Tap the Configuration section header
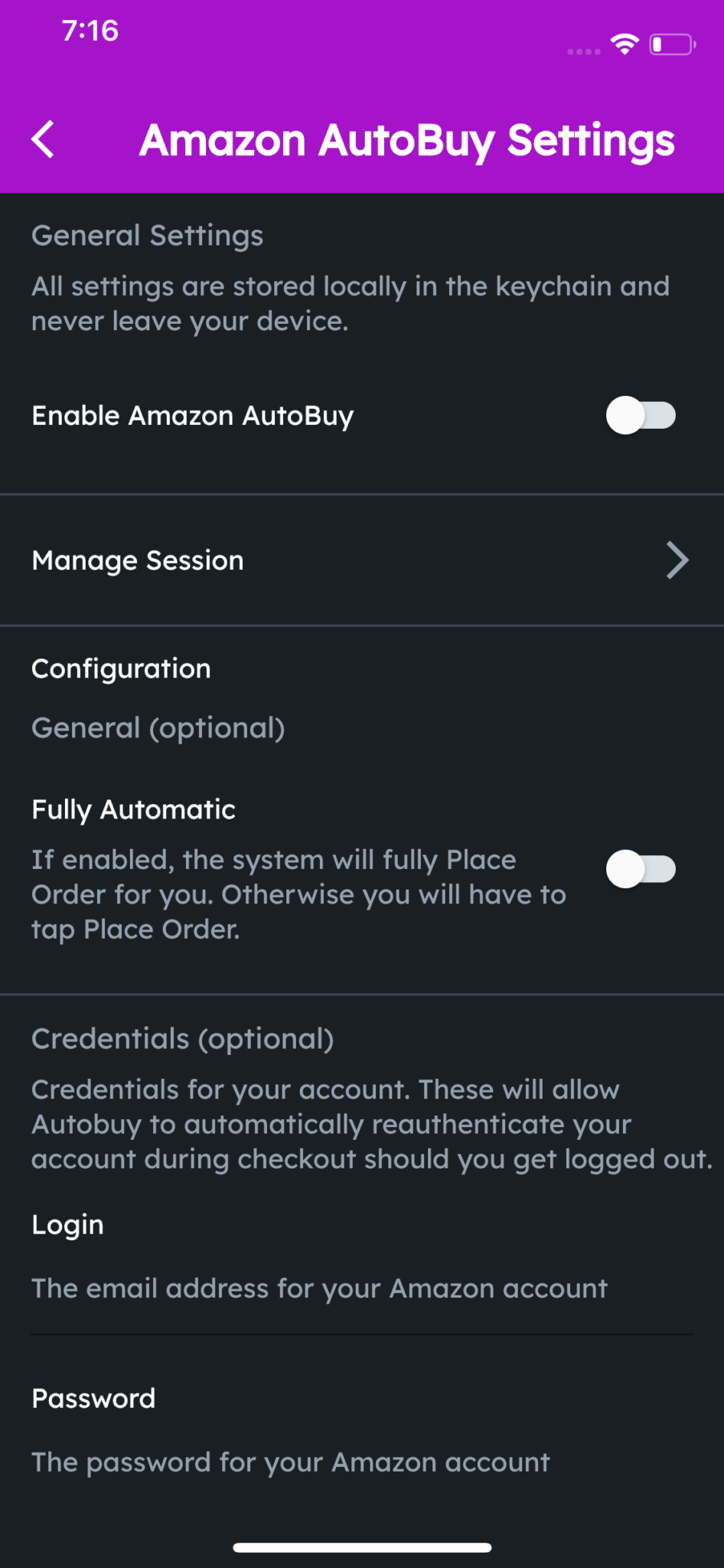Screen dimensions: 724x1568 pos(121,668)
